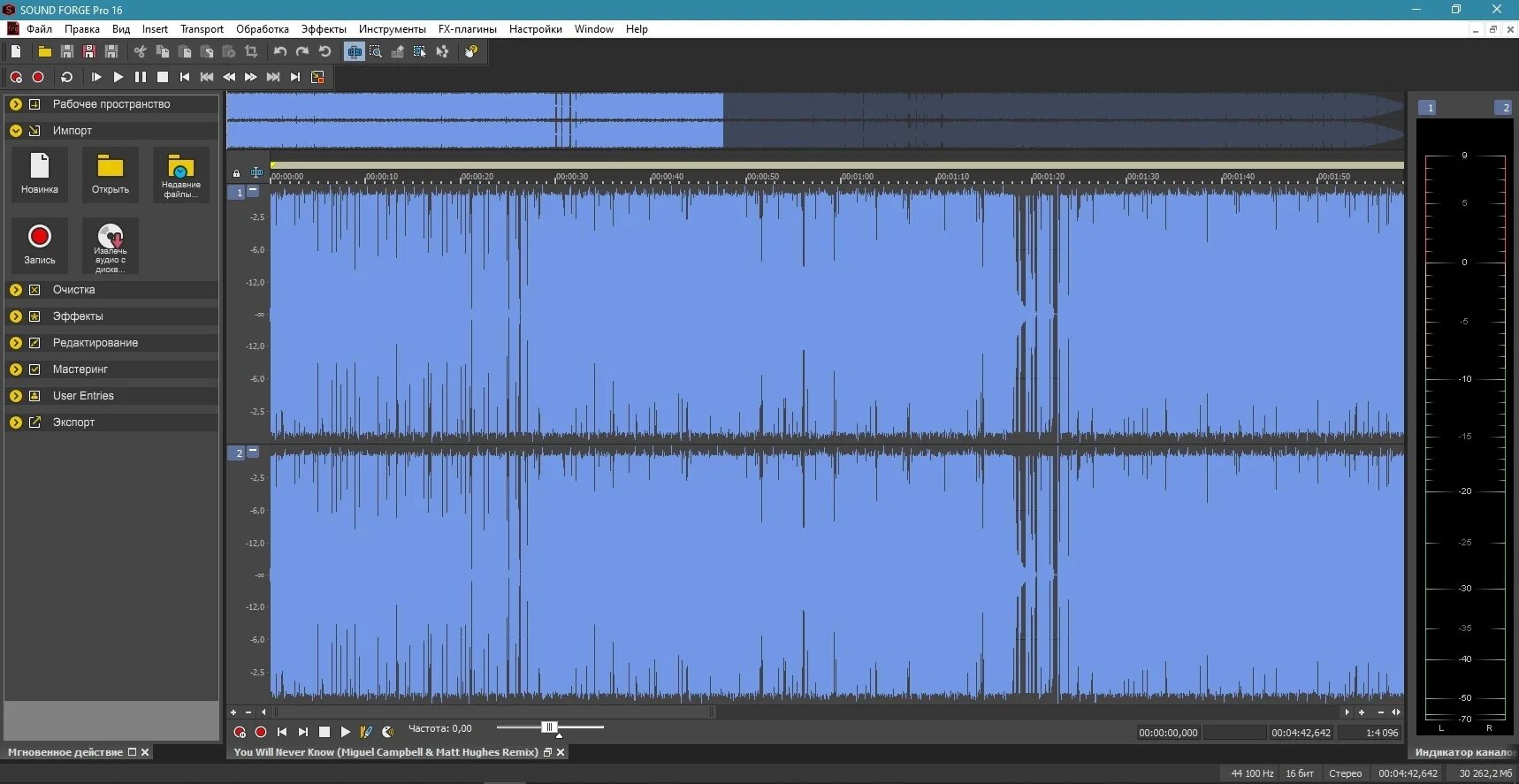Close the Мгновенное действие panel
The image size is (1519, 784).
[146, 752]
